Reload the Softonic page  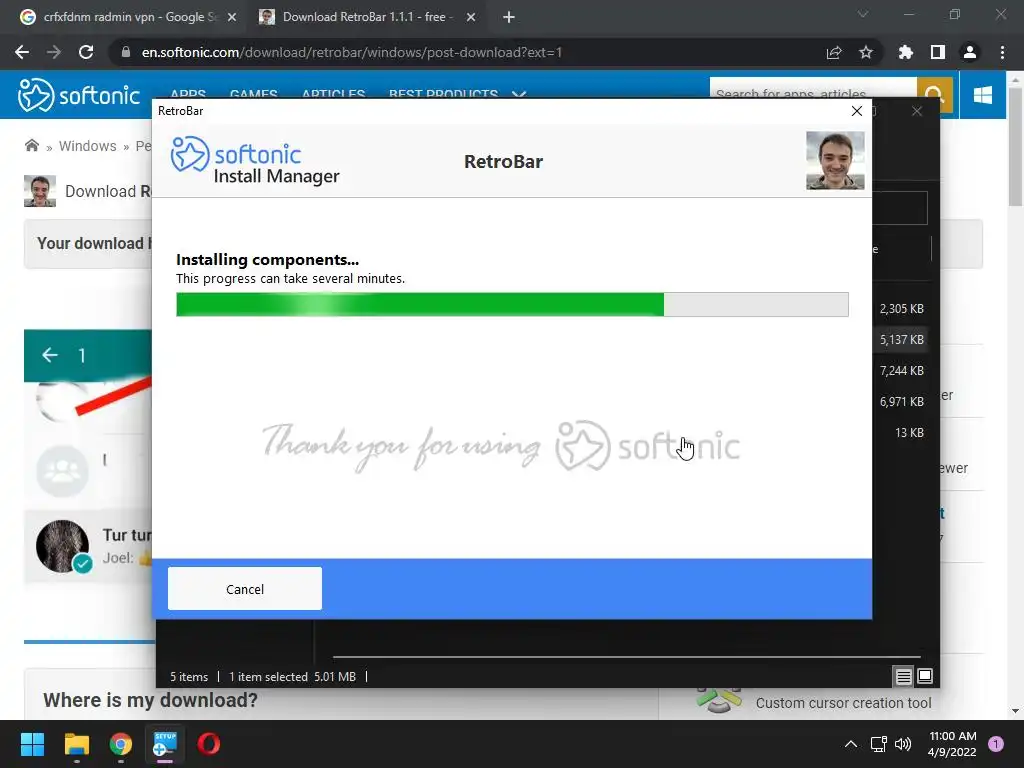coord(86,52)
